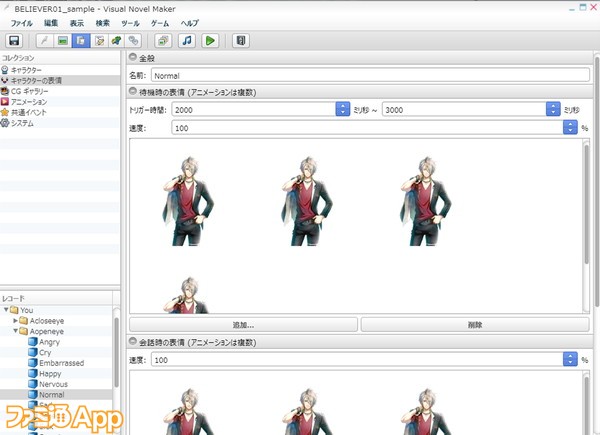
Task: Open the ゲーム menu
Action: click(160, 23)
